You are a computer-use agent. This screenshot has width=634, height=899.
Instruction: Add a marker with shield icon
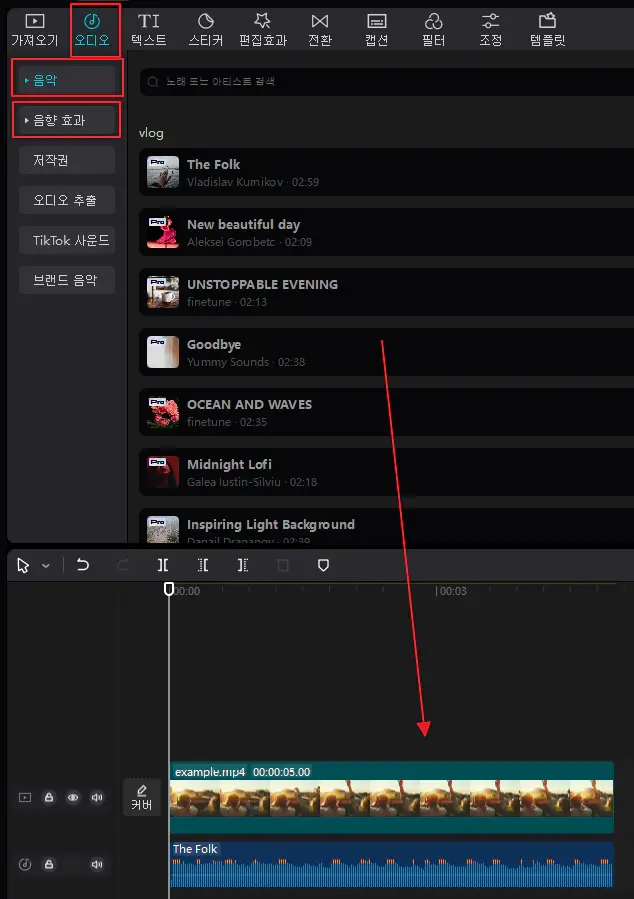(x=323, y=565)
